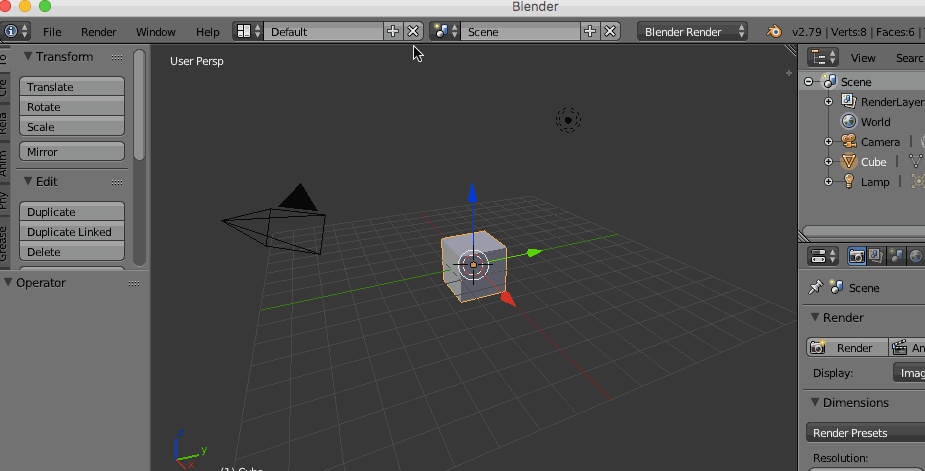This screenshot has height=471, width=925.
Task: Edit the Scene name field
Action: coord(520,31)
